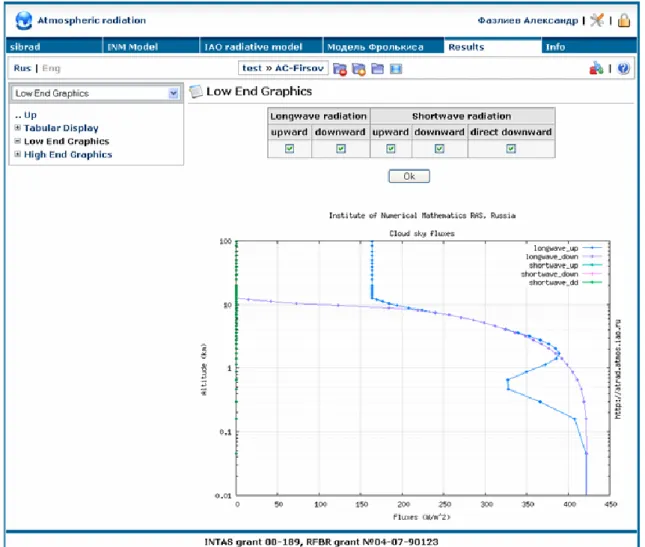Click the padlock logout icon
645x547 pixels.
(x=624, y=20)
